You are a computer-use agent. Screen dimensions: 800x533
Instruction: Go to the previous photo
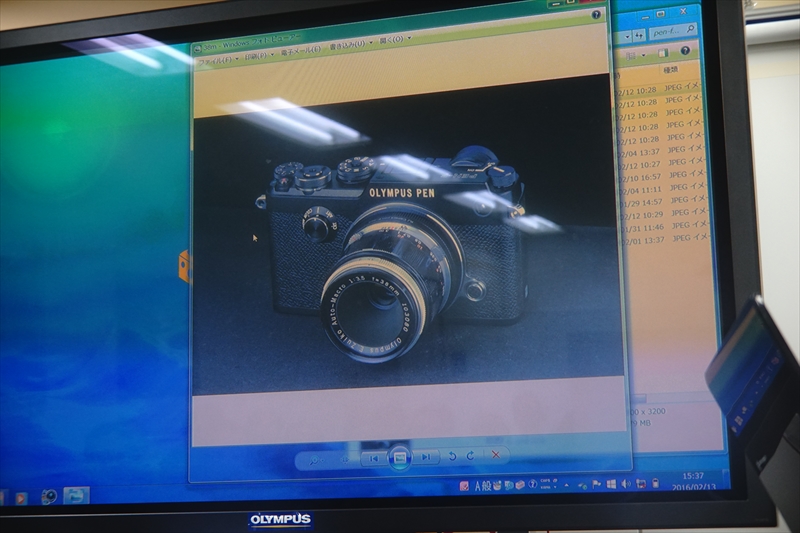[373, 459]
